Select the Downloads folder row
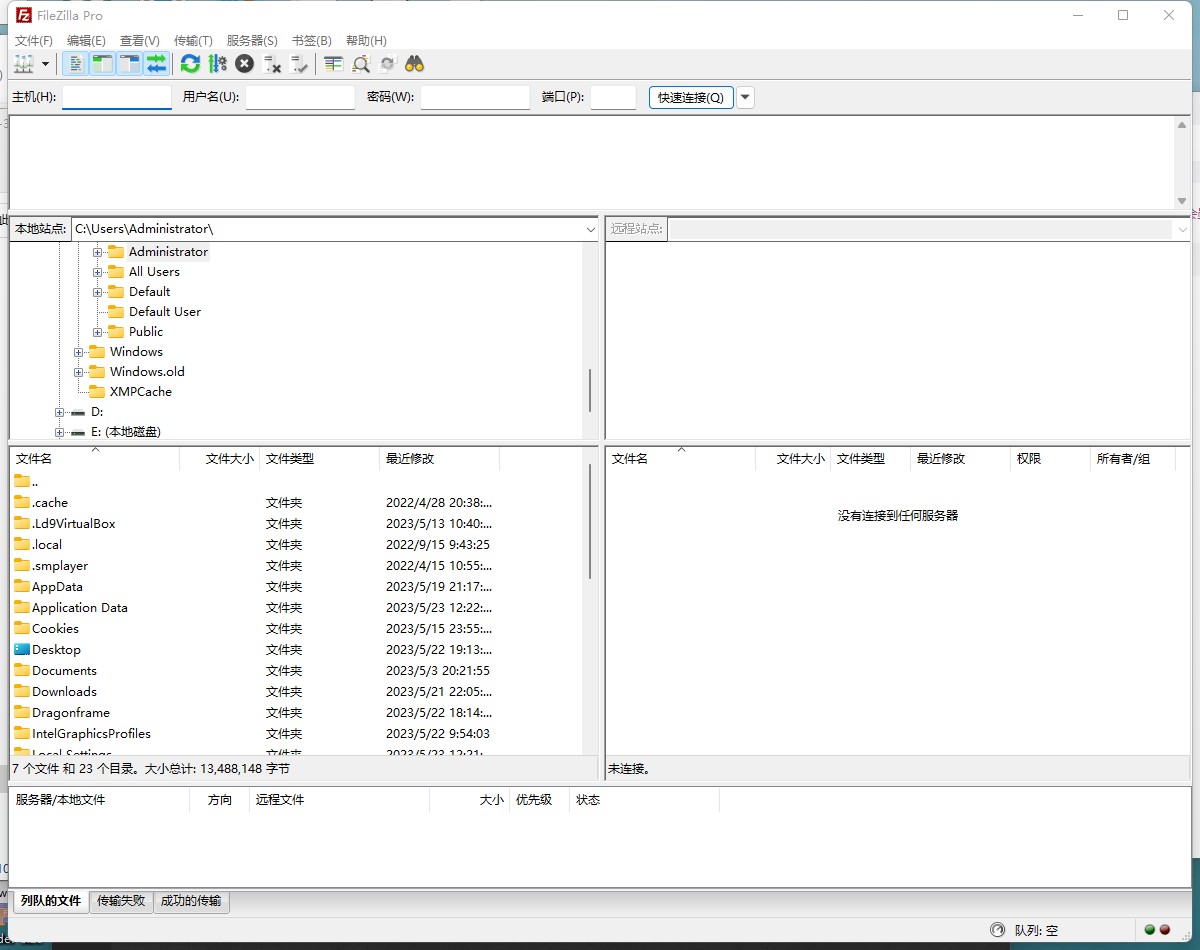Viewport: 1200px width, 950px height. [297, 692]
